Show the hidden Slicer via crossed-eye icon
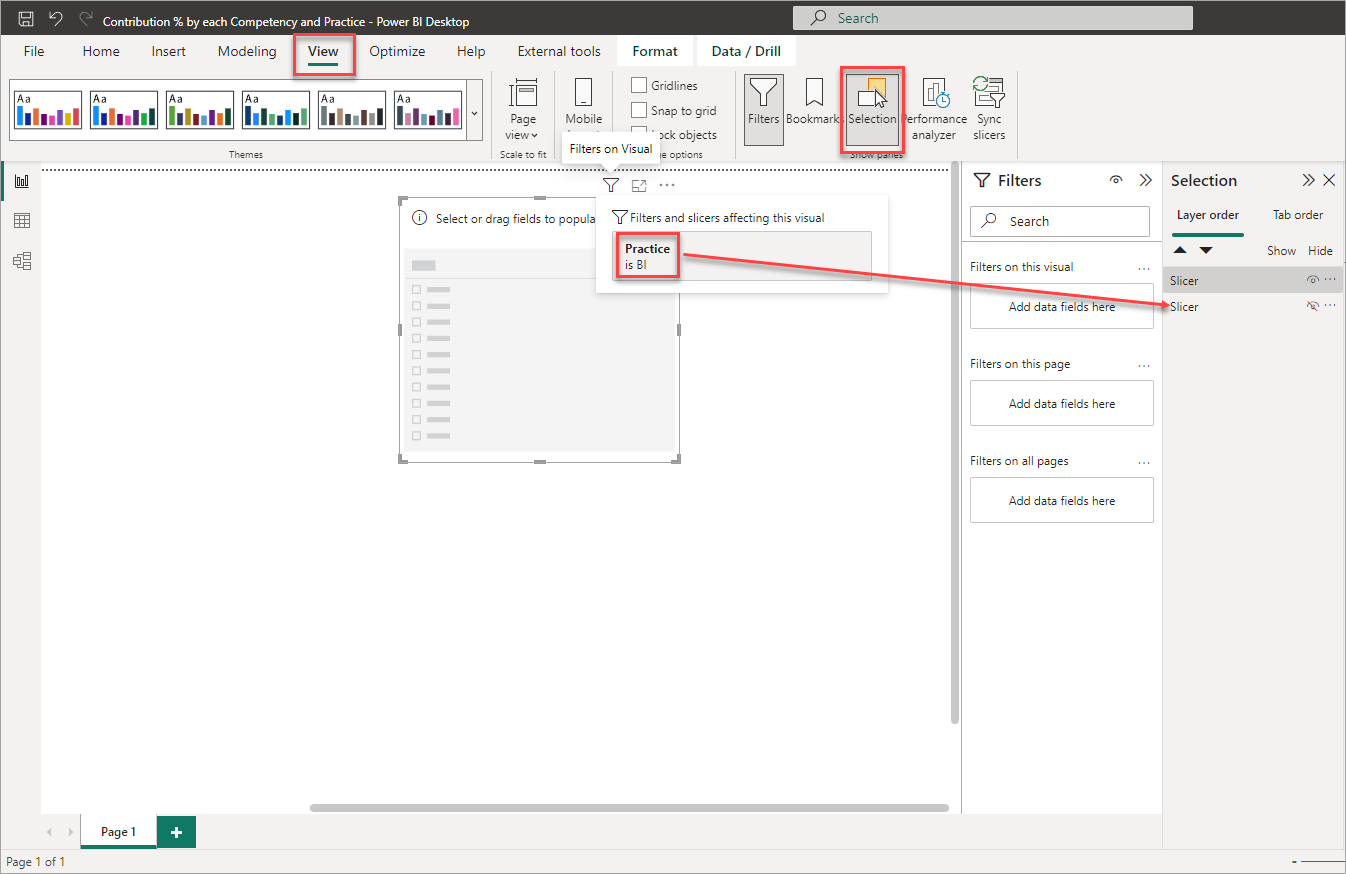The width and height of the screenshot is (1346, 874). click(1313, 306)
